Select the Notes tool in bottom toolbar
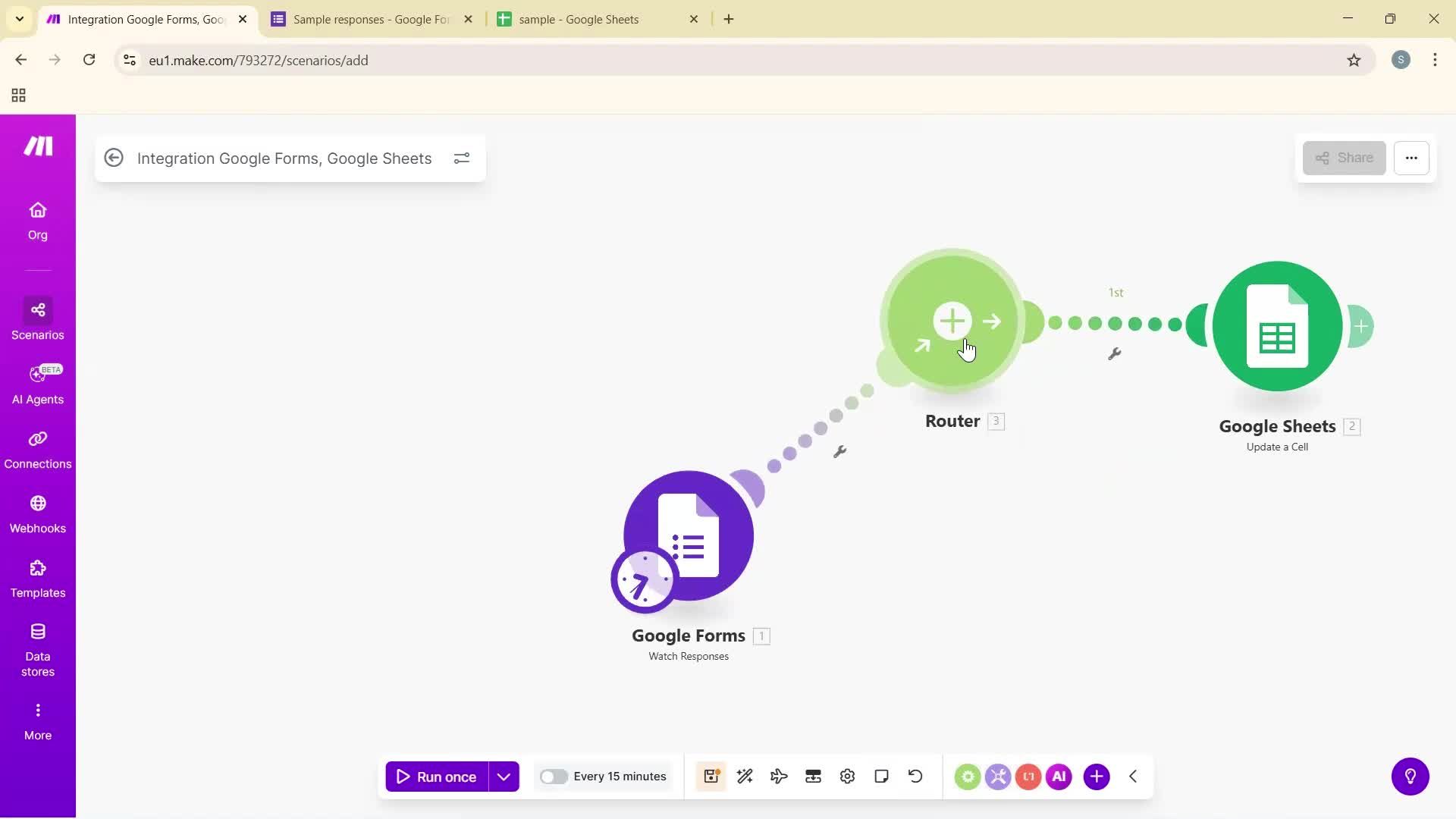1456x819 pixels. click(x=881, y=776)
